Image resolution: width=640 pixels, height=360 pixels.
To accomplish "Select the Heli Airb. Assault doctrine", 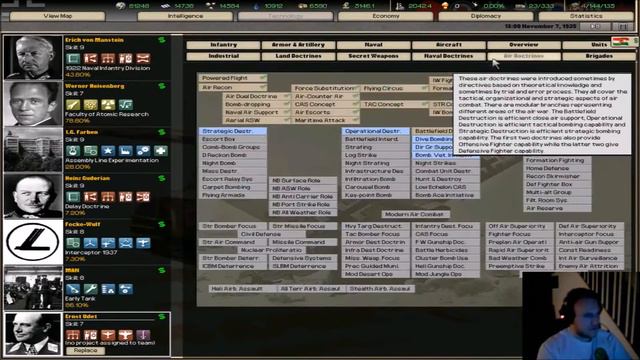I will tap(243, 289).
